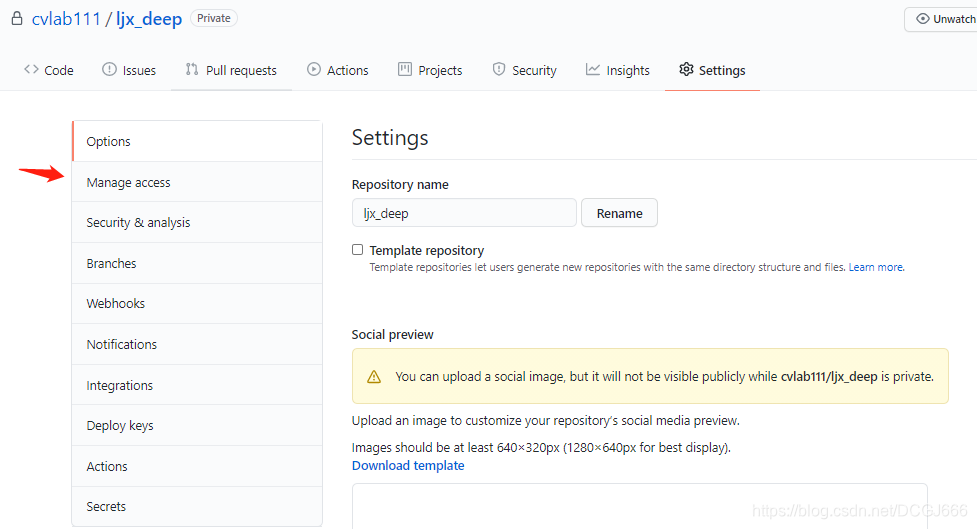Click the Issues circle icon
The height and width of the screenshot is (529, 977).
pyautogui.click(x=109, y=70)
